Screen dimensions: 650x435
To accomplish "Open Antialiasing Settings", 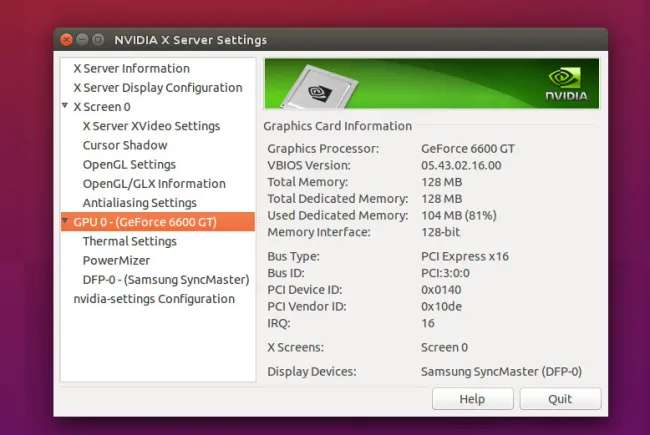I will [x=139, y=203].
